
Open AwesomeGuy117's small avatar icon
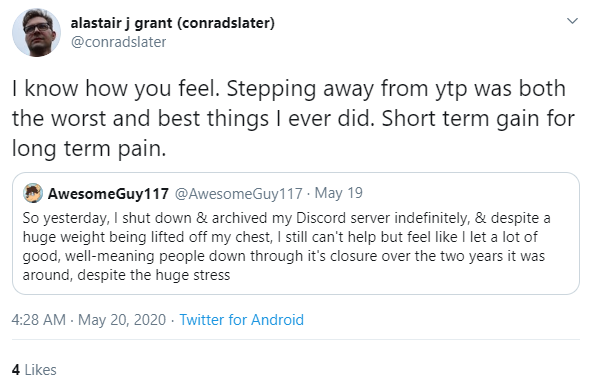33,193
